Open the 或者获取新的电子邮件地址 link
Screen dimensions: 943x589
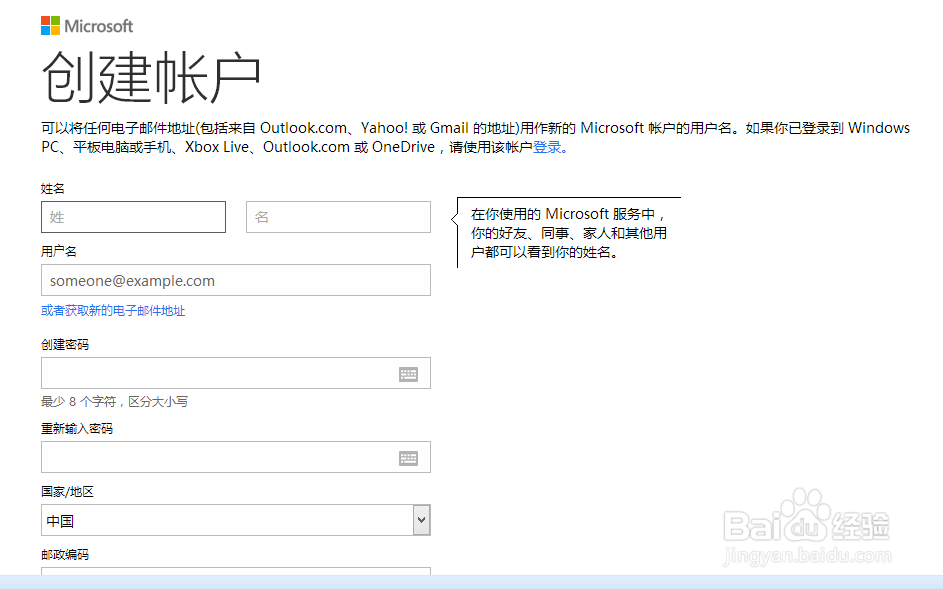point(113,310)
